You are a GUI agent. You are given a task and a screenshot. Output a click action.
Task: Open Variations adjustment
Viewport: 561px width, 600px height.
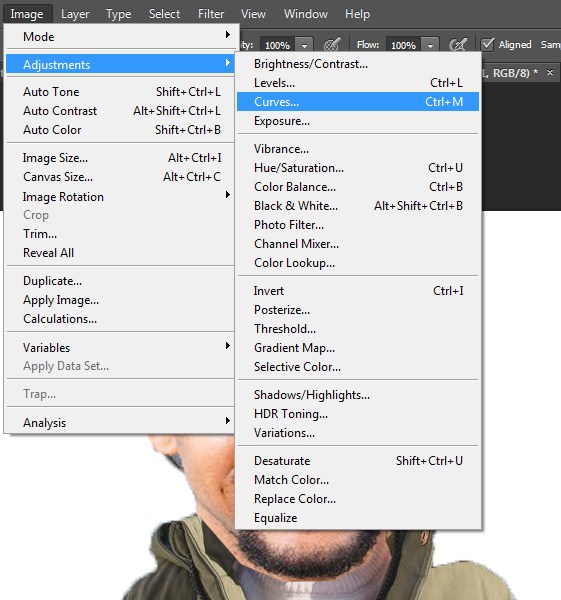tap(358, 433)
